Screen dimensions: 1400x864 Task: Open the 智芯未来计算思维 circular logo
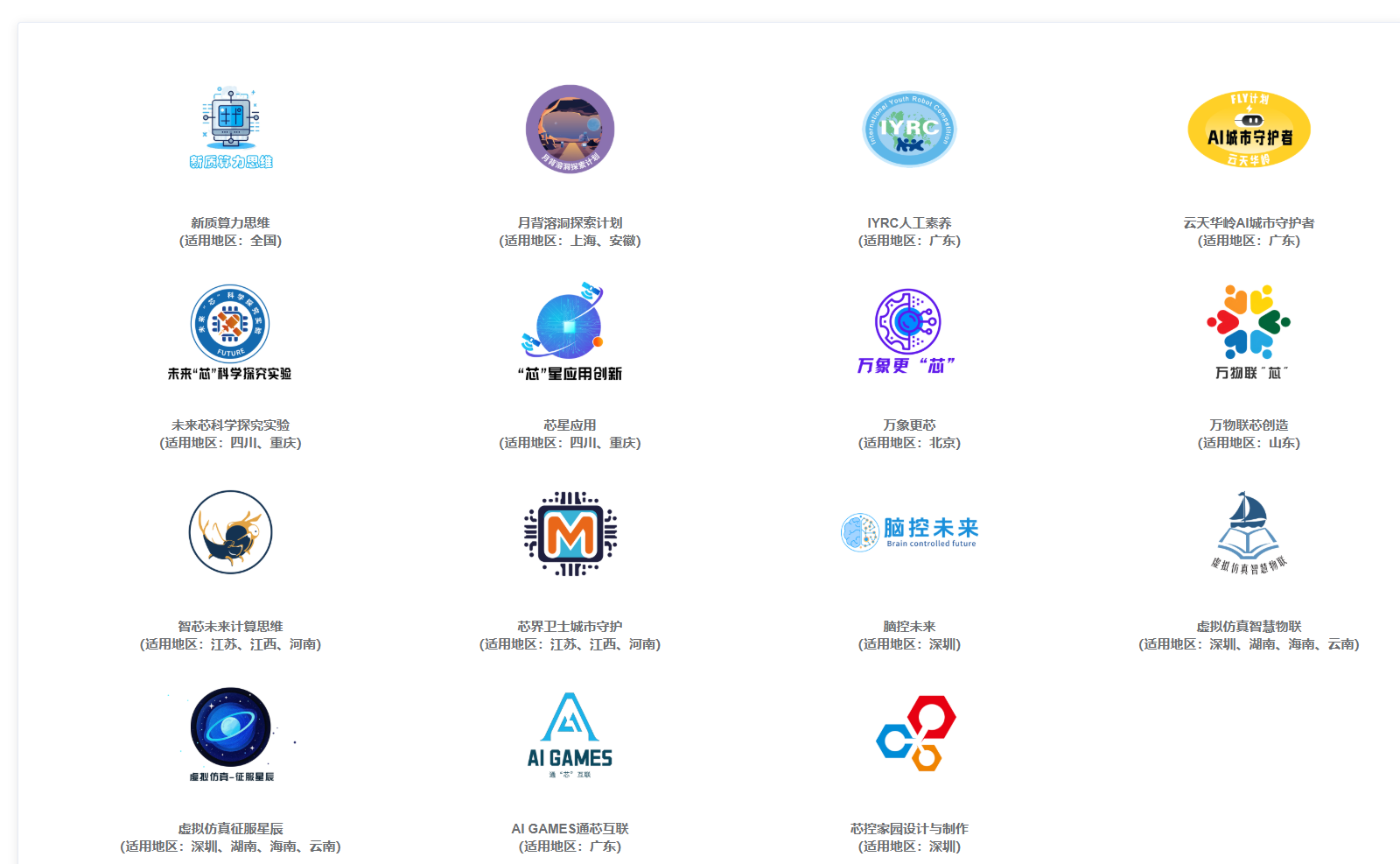click(231, 532)
